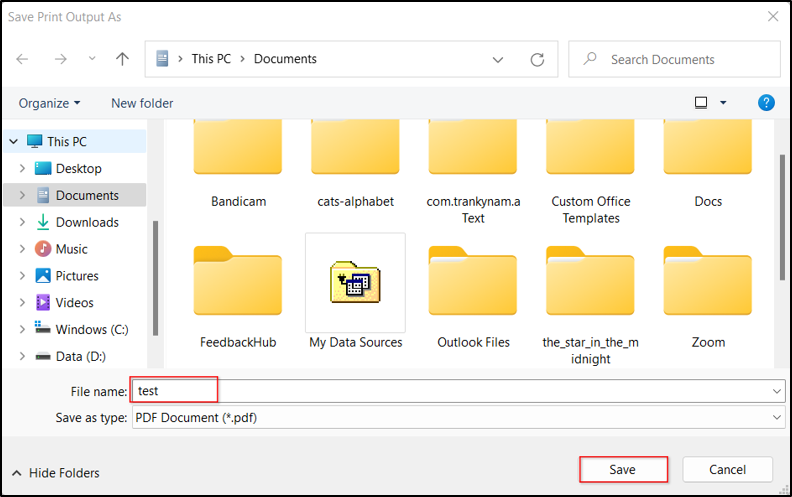The image size is (792, 497).
Task: Click the Save button
Action: [x=623, y=470]
